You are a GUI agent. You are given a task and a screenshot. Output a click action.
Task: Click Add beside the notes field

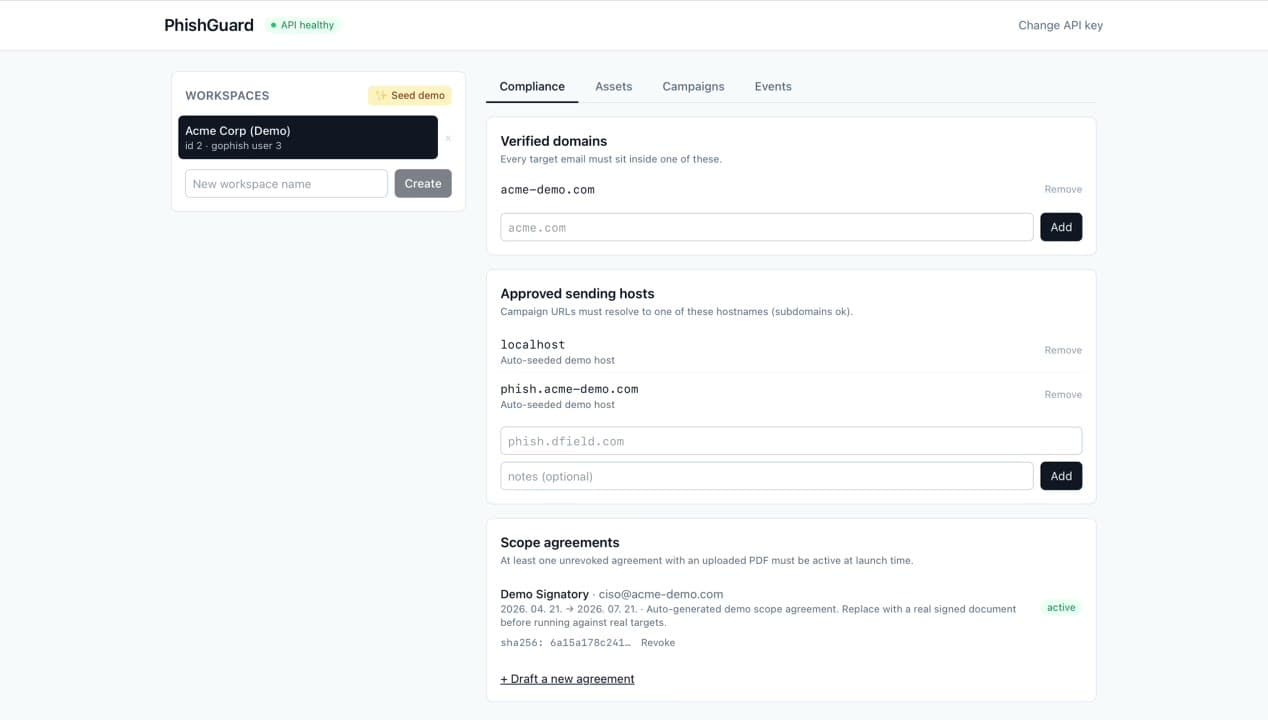click(1061, 476)
